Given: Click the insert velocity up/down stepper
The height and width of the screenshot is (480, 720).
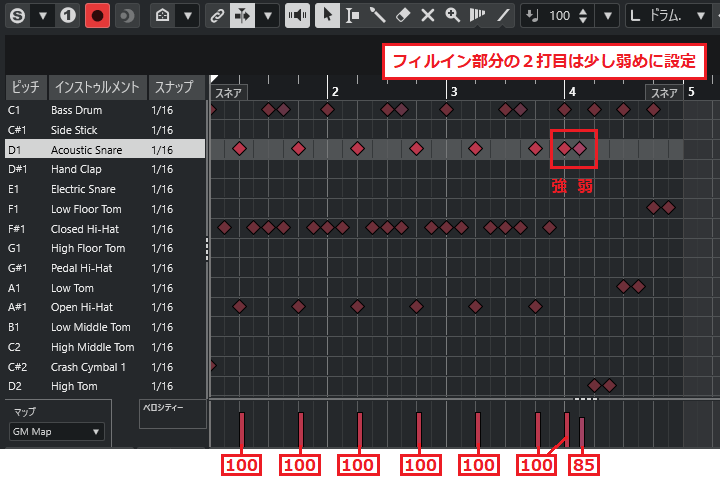Looking at the screenshot, I should coord(583,16).
